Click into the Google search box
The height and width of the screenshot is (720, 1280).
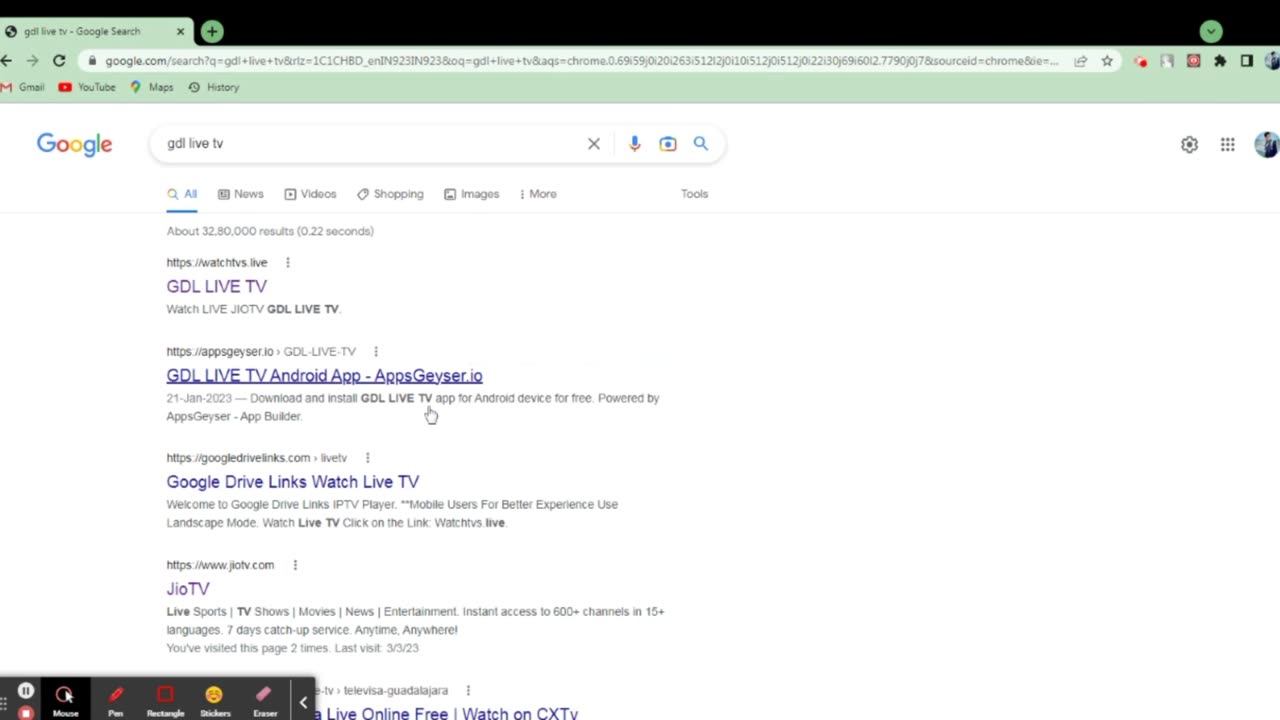(370, 144)
